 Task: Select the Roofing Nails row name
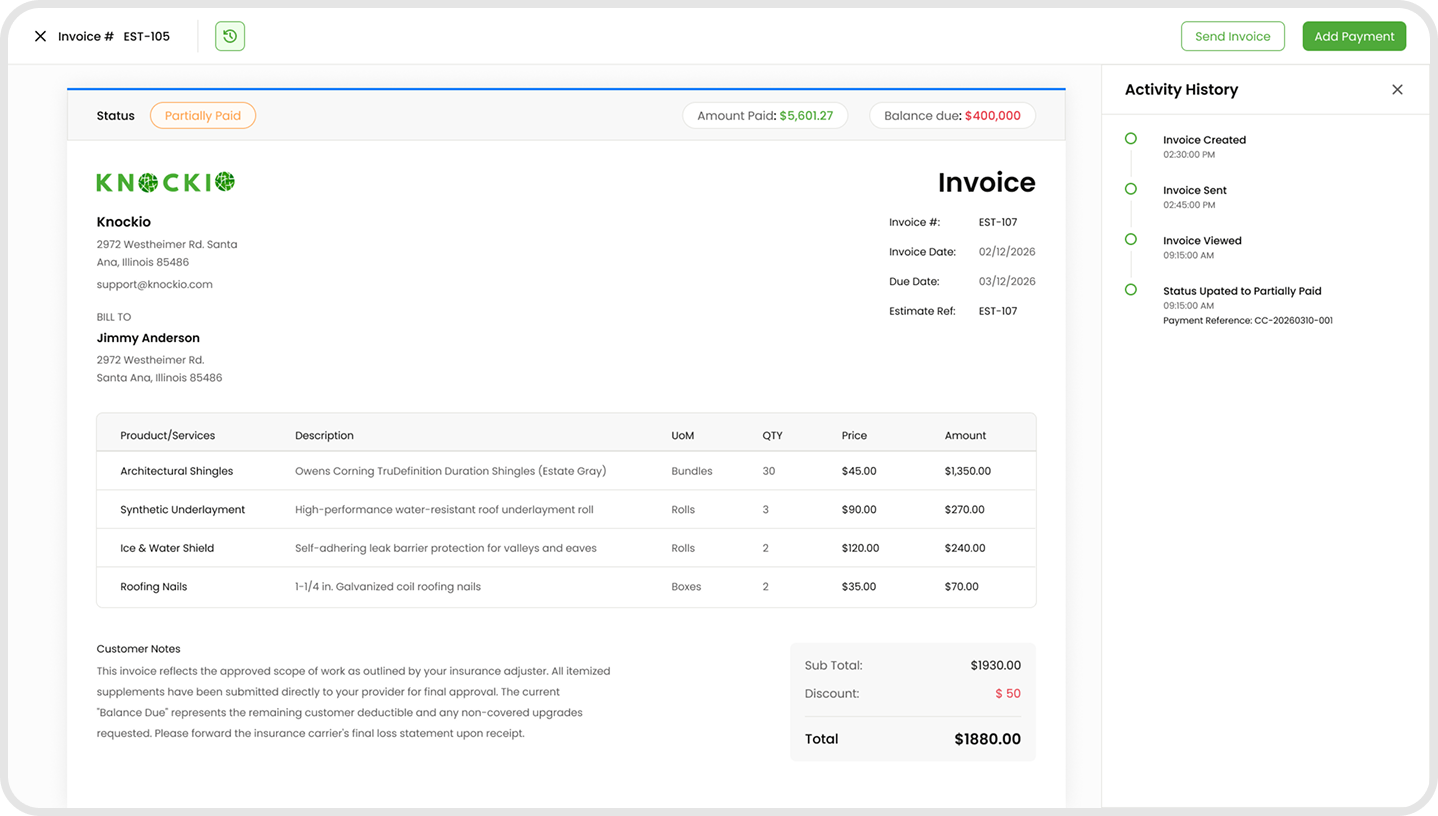tap(154, 587)
